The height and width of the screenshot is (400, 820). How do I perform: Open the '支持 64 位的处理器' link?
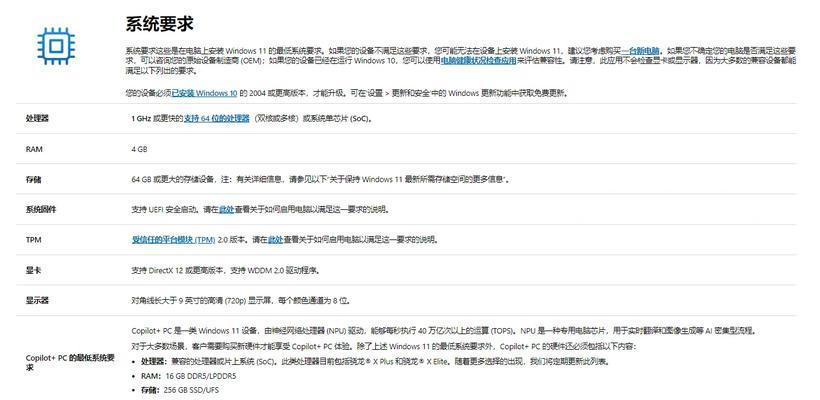pyautogui.click(x=217, y=119)
